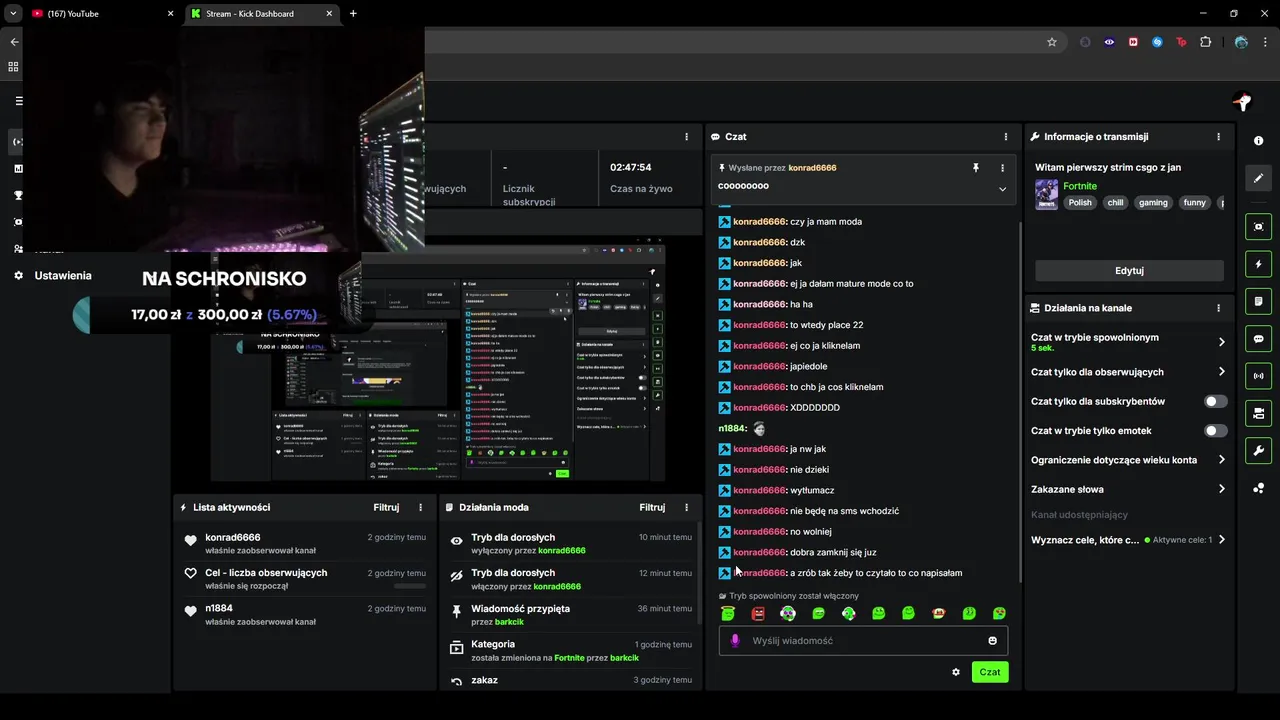Open Informacje o transmisji three-dot menu
This screenshot has width=1280, height=720.
point(1218,137)
